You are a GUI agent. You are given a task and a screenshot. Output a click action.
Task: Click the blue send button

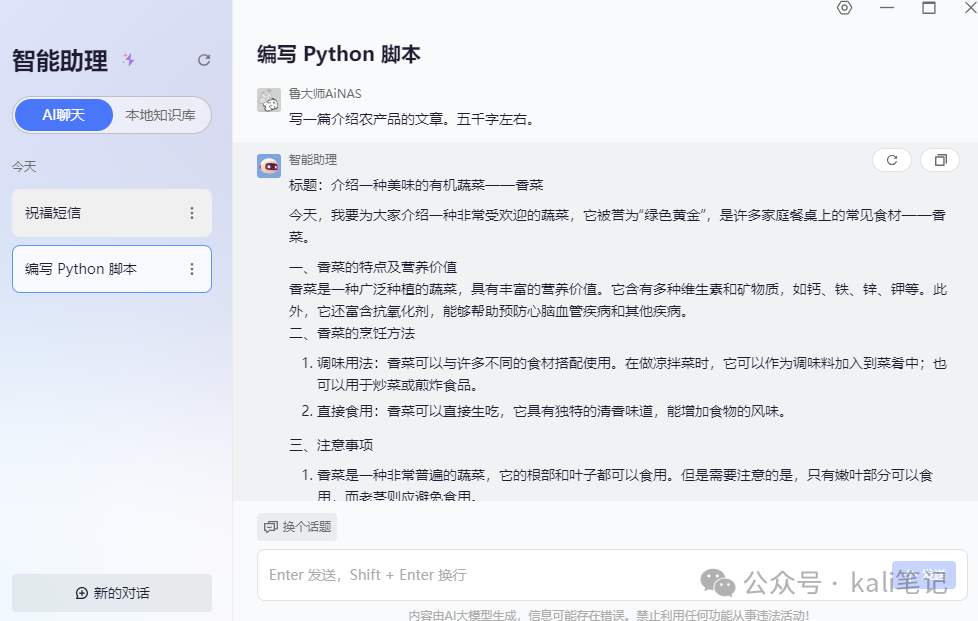pos(924,575)
